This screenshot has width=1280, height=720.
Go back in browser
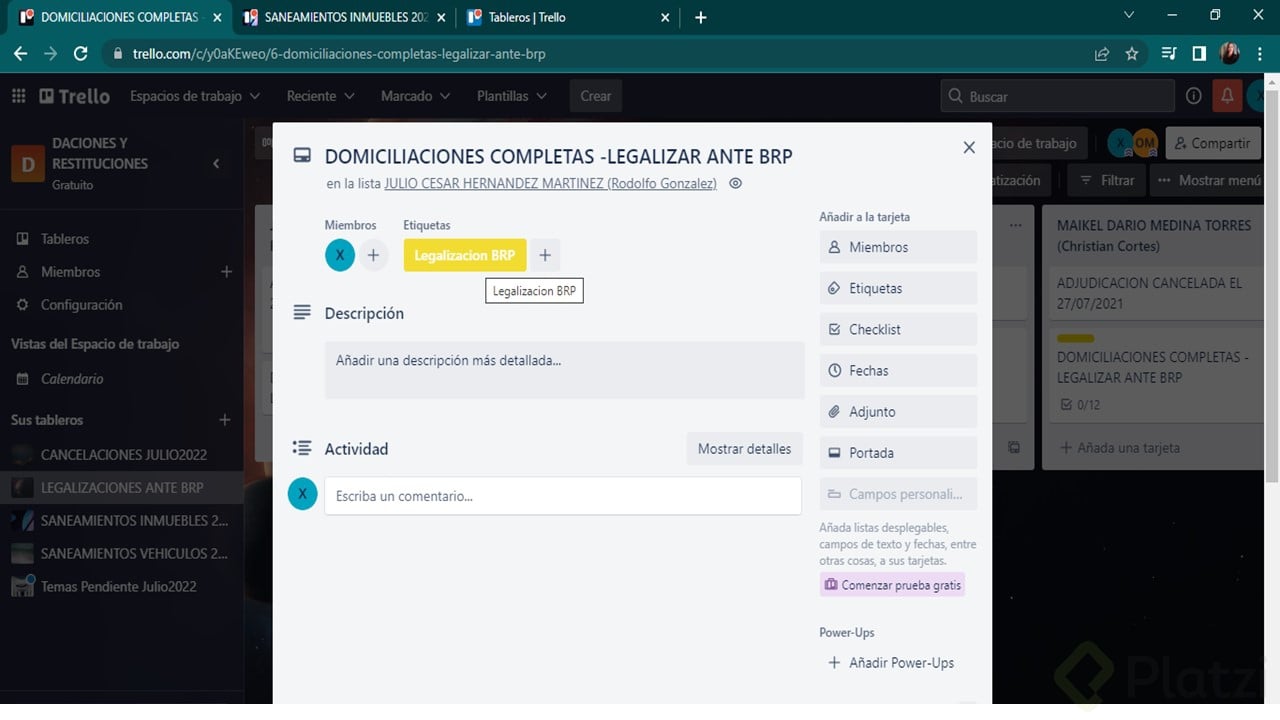pyautogui.click(x=20, y=54)
